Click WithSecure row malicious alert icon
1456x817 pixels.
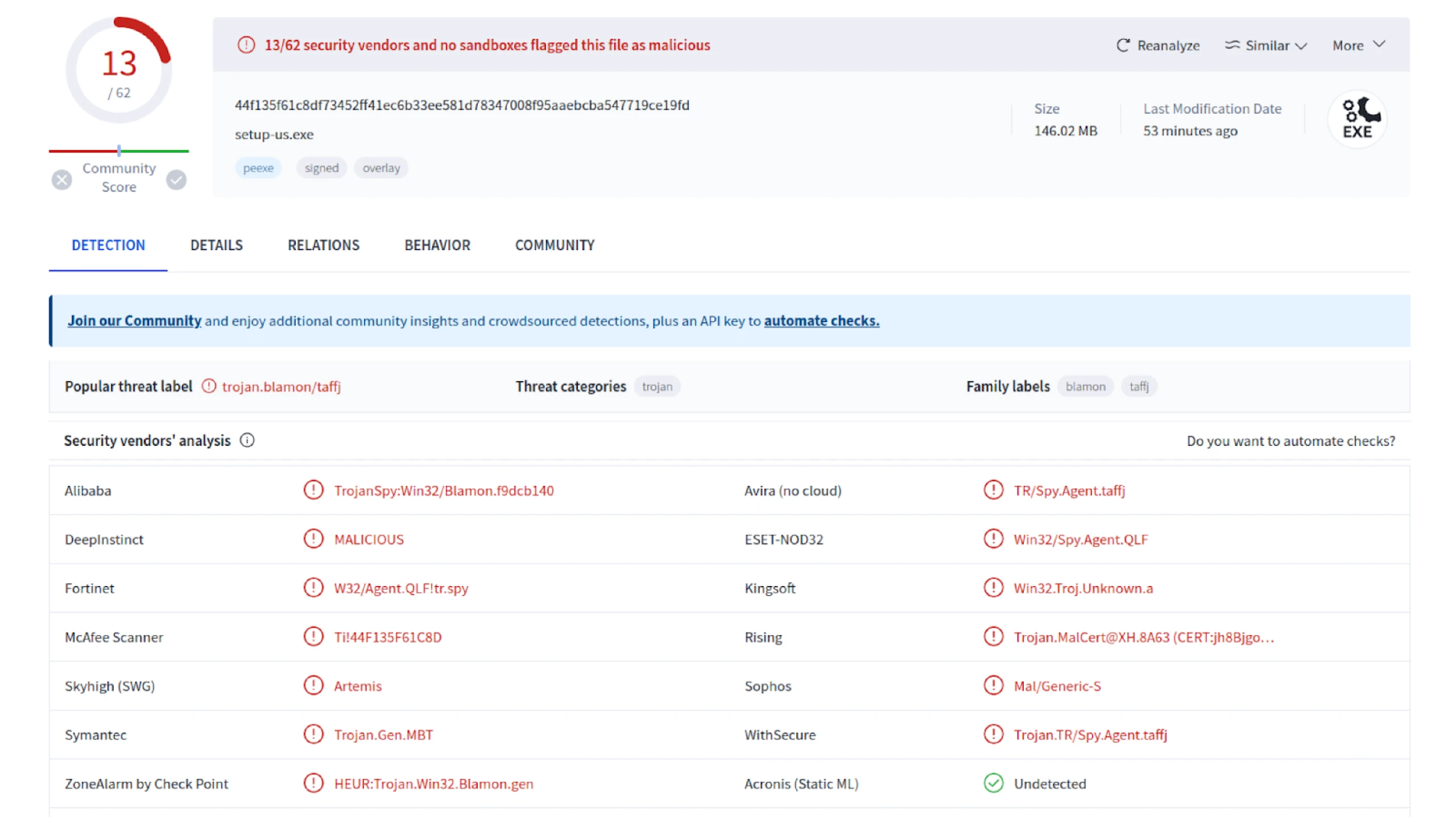(993, 735)
